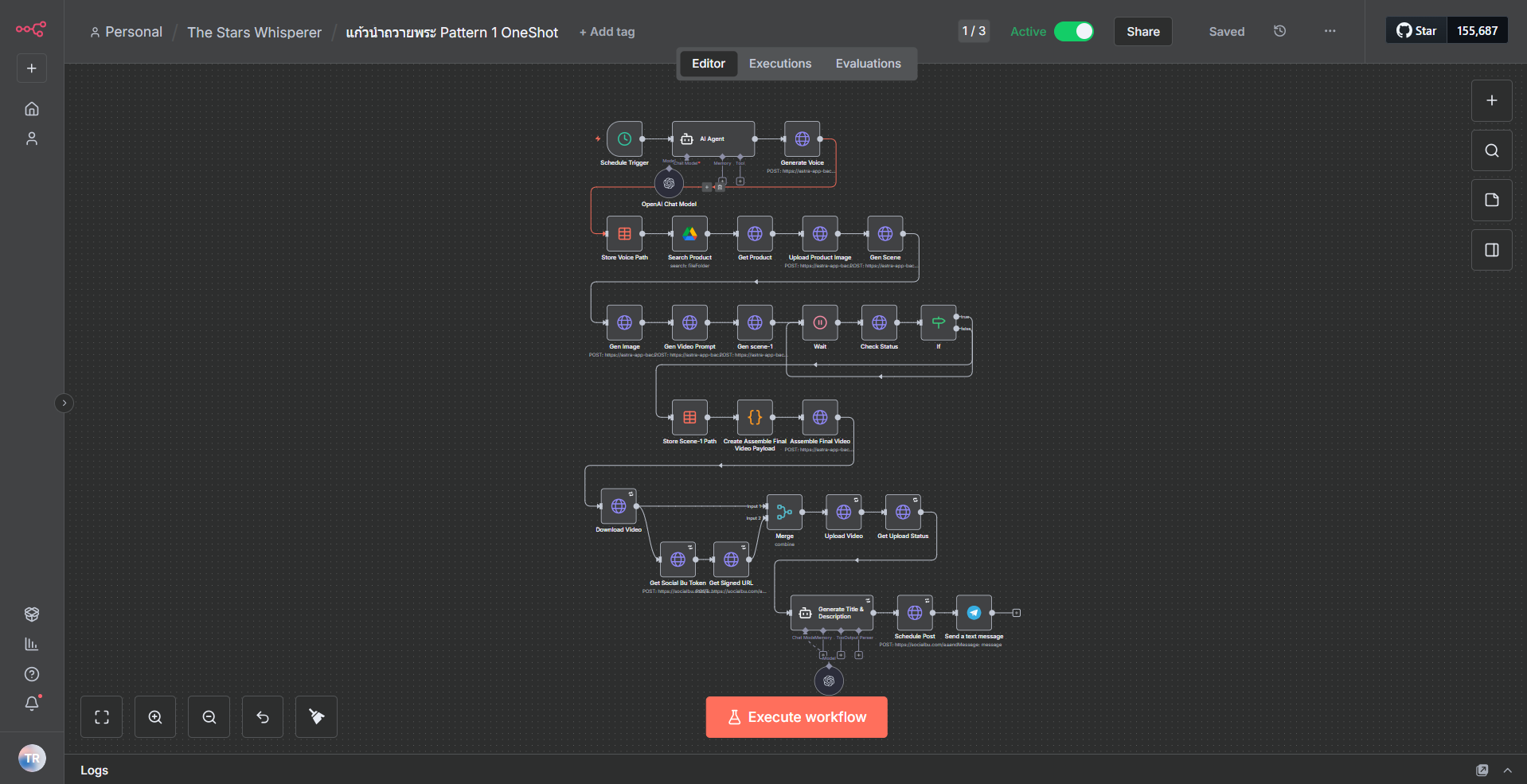Toggle the workflow Active switch
The height and width of the screenshot is (784, 1527).
tap(1073, 31)
